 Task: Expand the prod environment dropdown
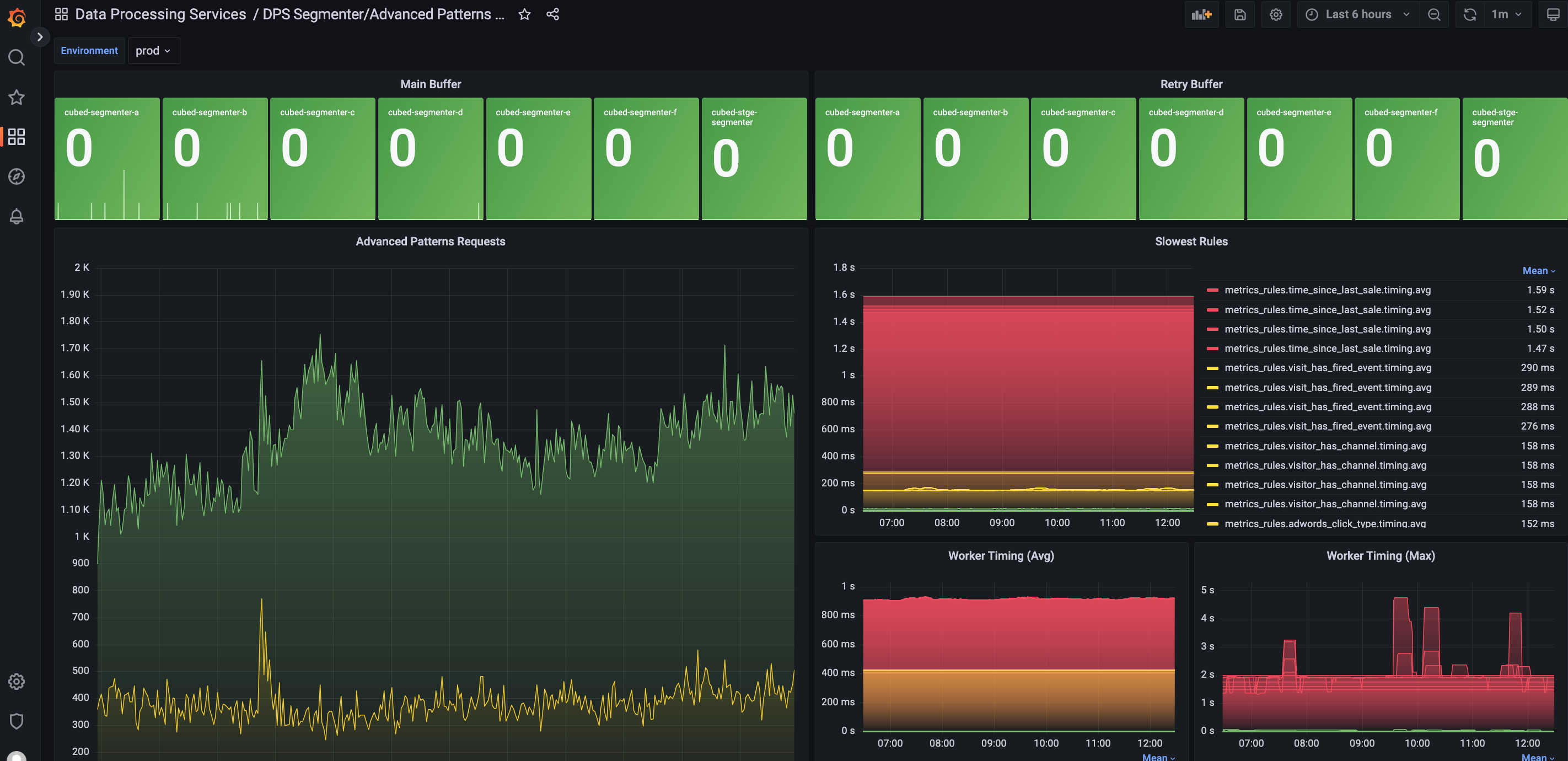click(x=153, y=50)
